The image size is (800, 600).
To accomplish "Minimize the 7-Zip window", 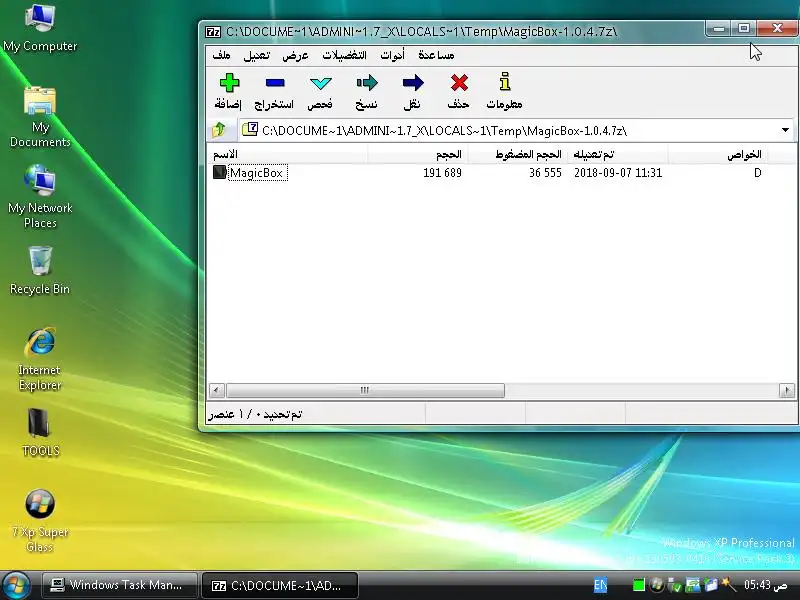I will [x=718, y=29].
